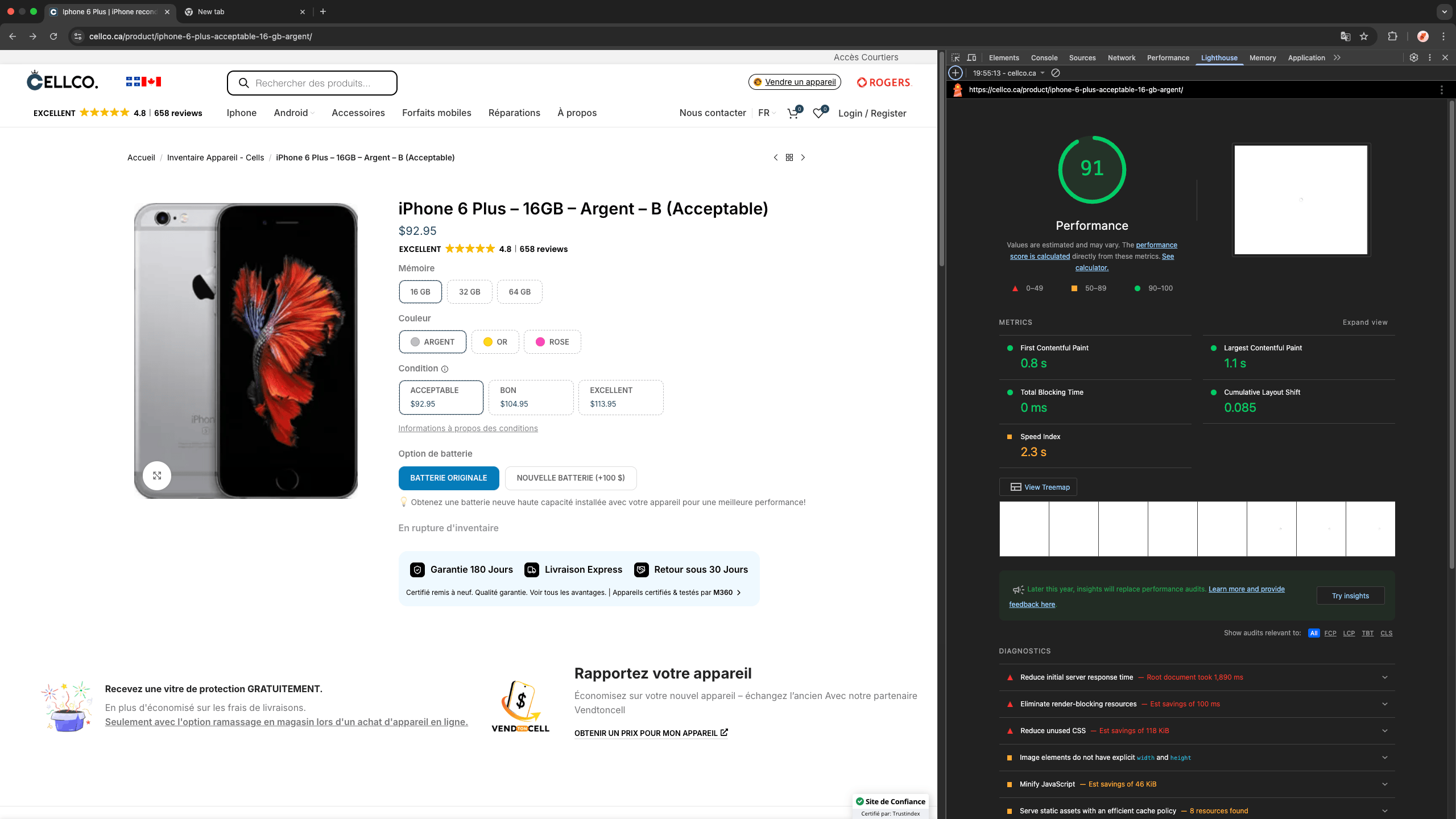The image size is (1456, 819).
Task: Open Vendre un appareil link
Action: pyautogui.click(x=795, y=82)
